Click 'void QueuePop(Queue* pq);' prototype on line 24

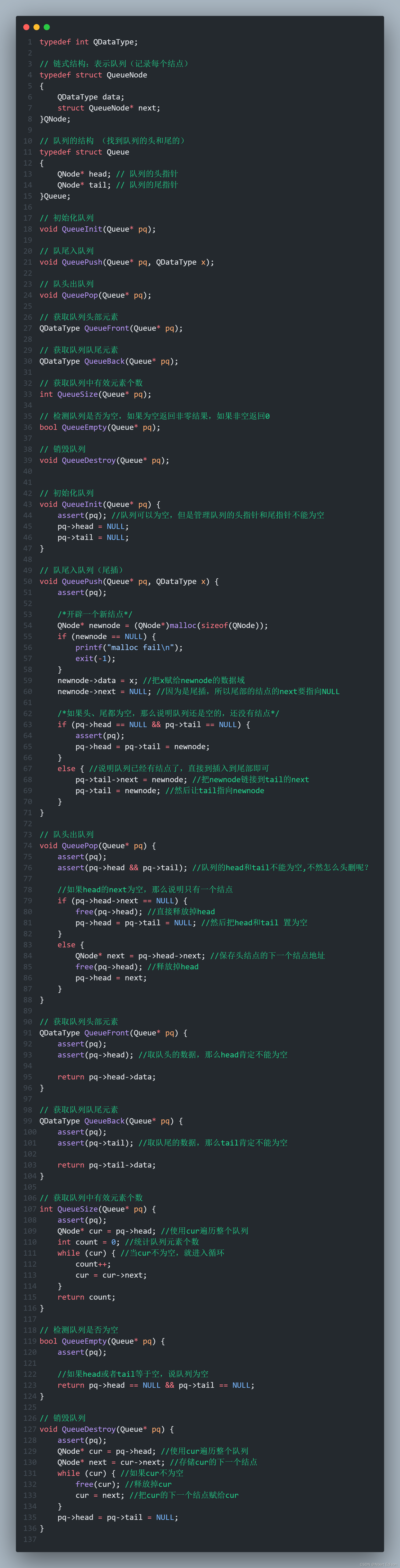pos(96,295)
